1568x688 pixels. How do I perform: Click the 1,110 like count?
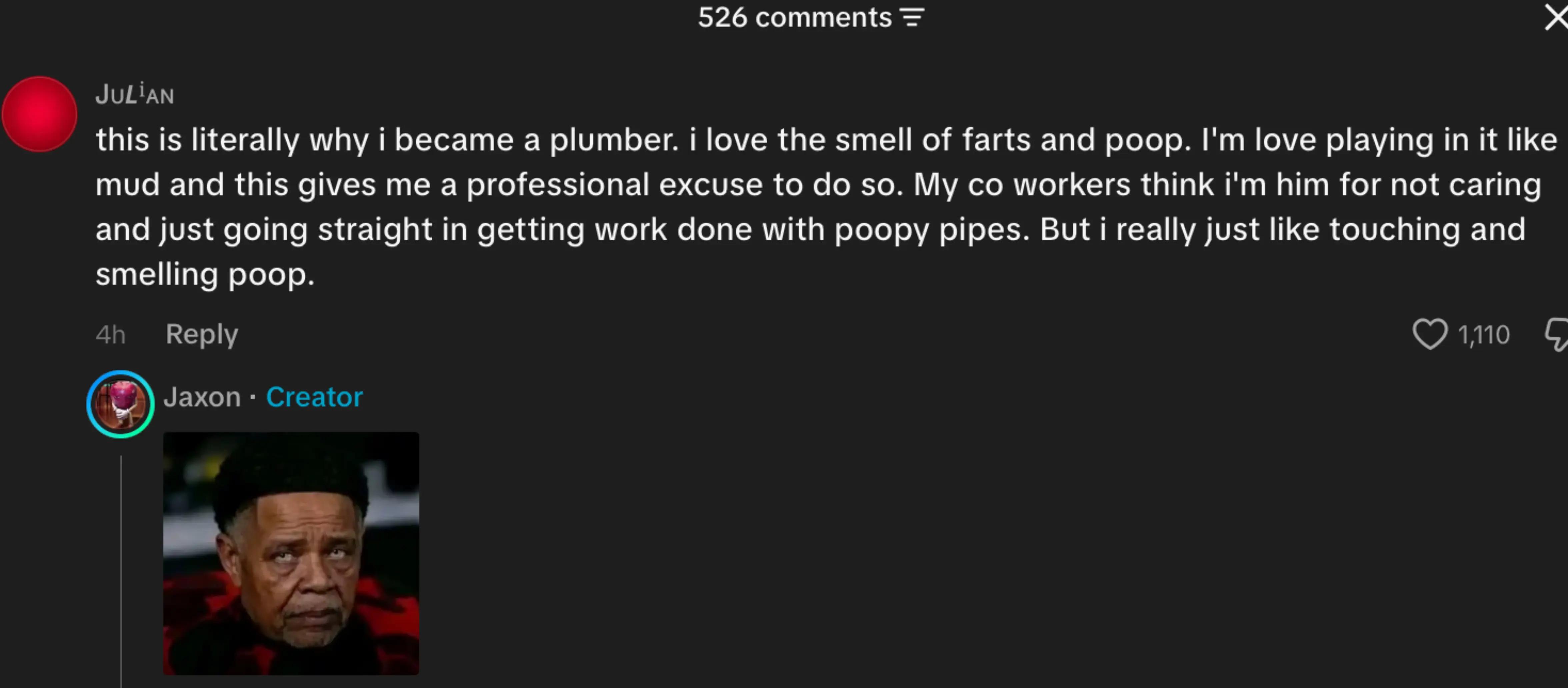click(1483, 335)
